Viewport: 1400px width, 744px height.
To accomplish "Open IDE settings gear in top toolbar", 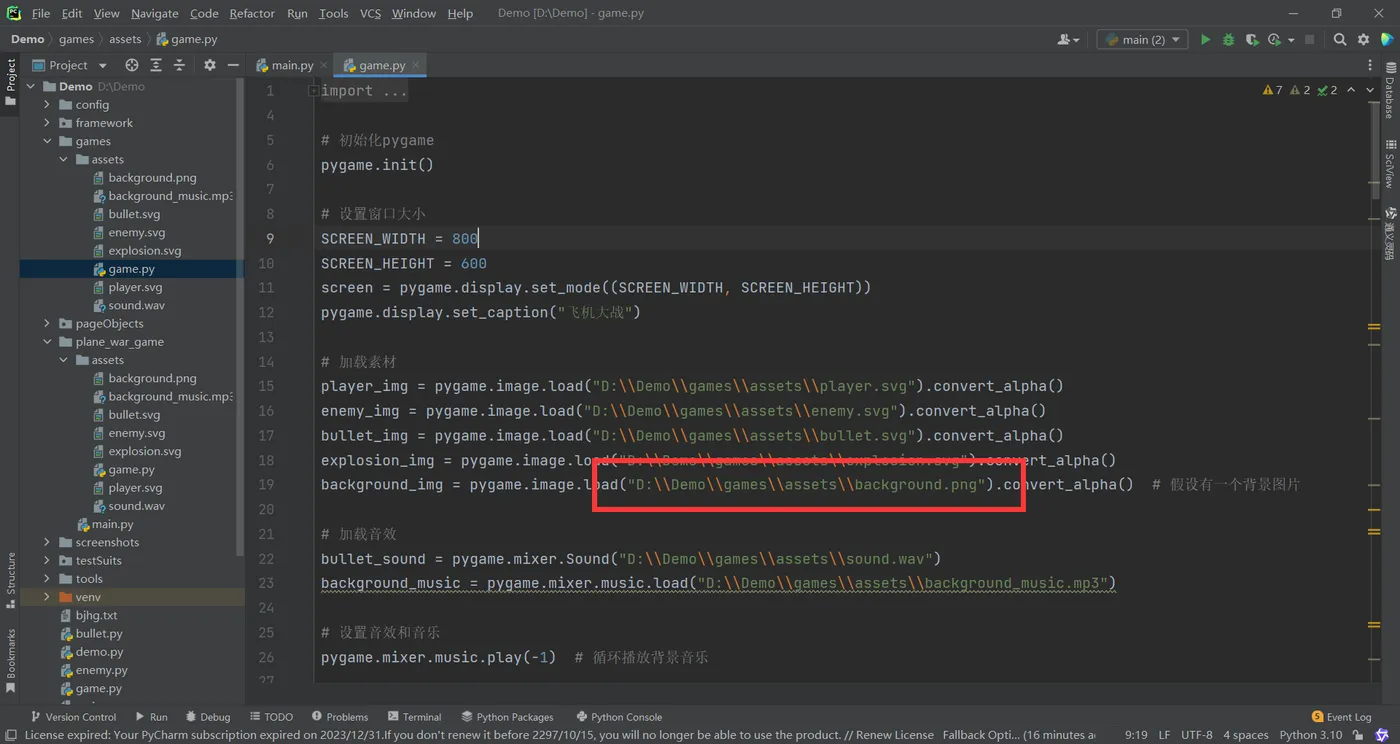I will (1364, 39).
